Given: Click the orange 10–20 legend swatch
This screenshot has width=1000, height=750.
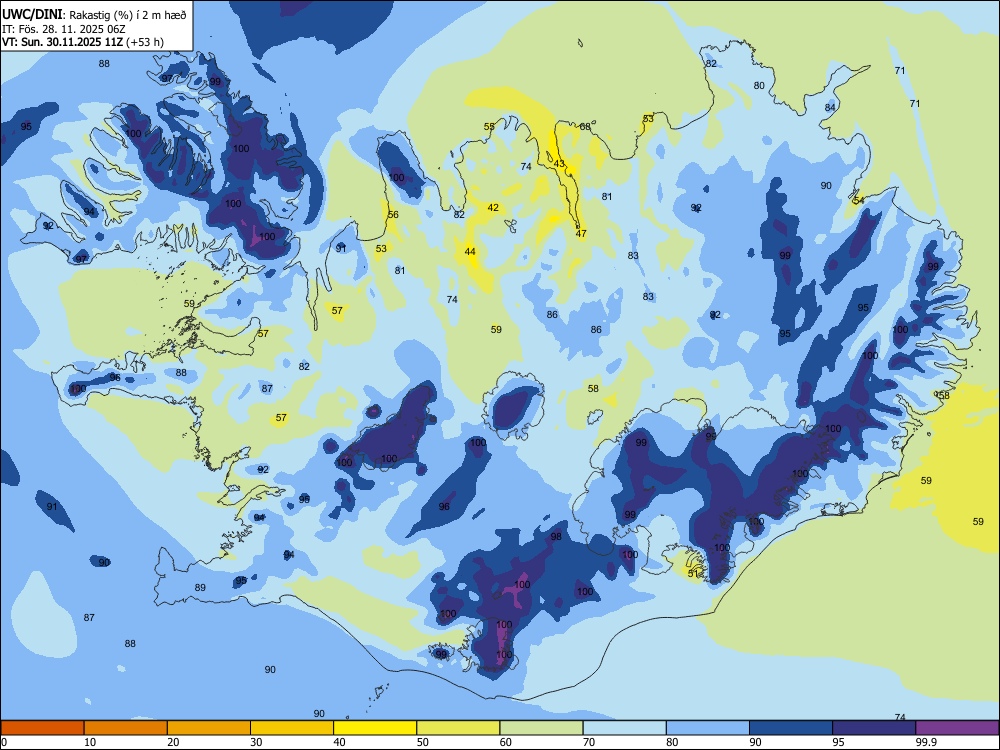Looking at the screenshot, I should pyautogui.click(x=126, y=728).
